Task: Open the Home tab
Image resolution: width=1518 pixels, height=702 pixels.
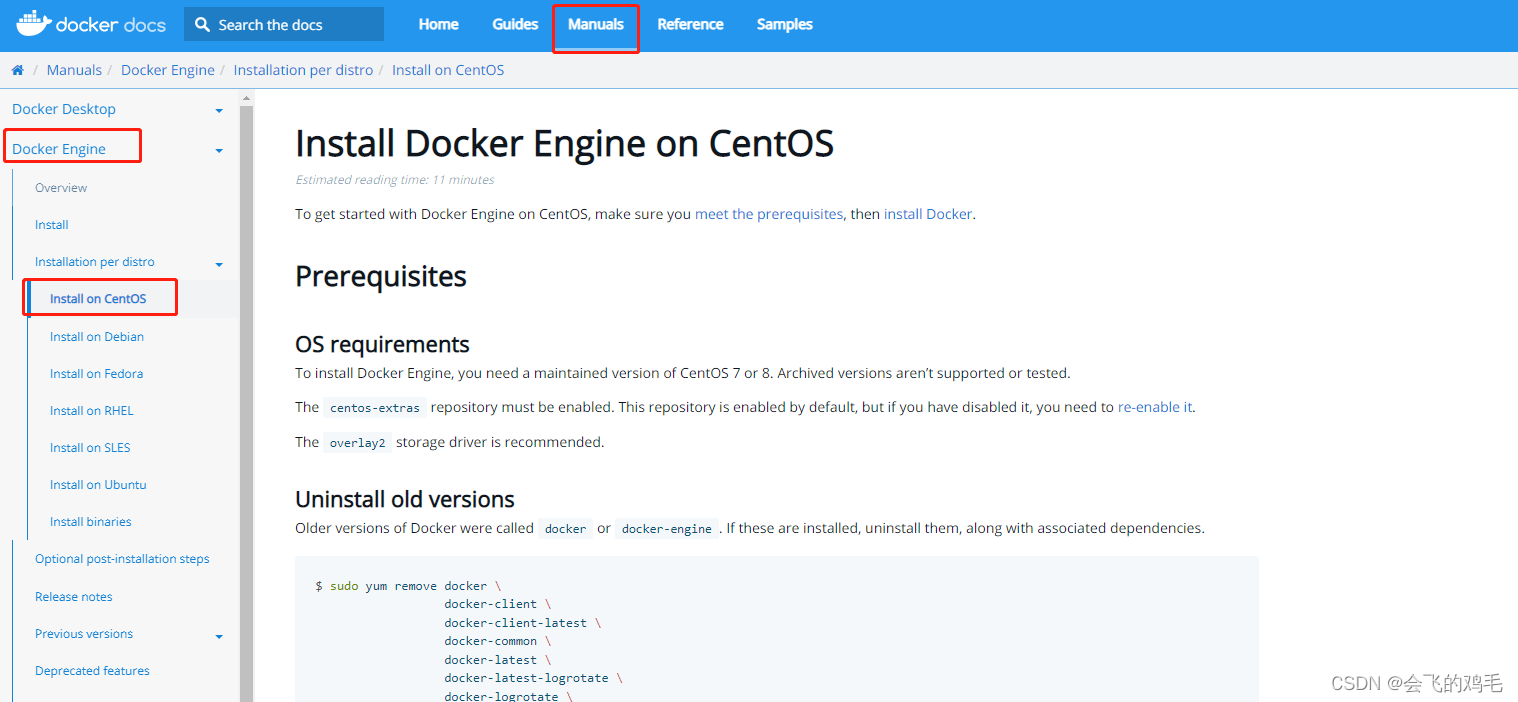Action: 438,24
